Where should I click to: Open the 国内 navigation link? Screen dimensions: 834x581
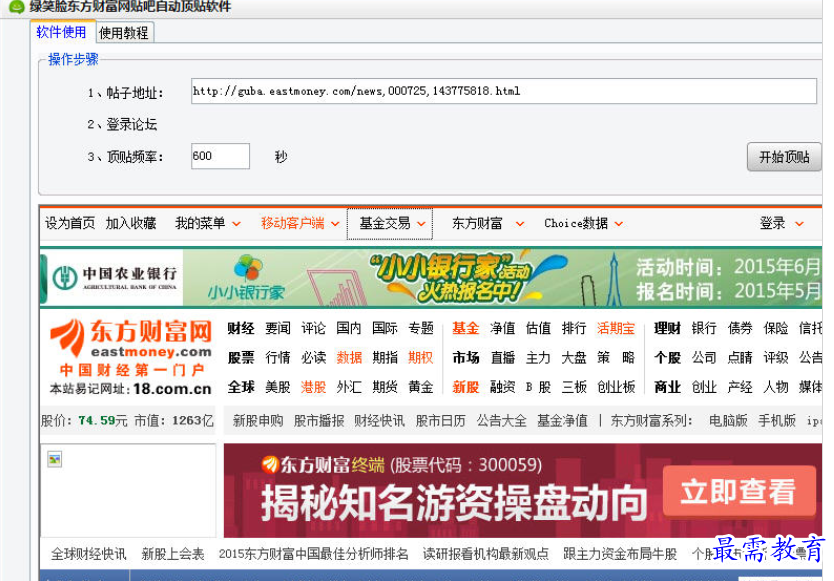[x=349, y=328]
